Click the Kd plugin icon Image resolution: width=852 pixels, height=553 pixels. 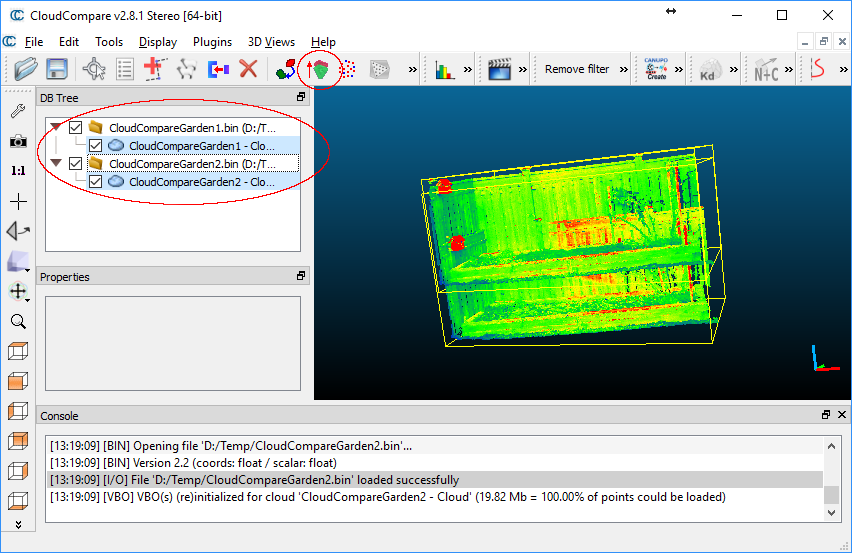pyautogui.click(x=709, y=69)
